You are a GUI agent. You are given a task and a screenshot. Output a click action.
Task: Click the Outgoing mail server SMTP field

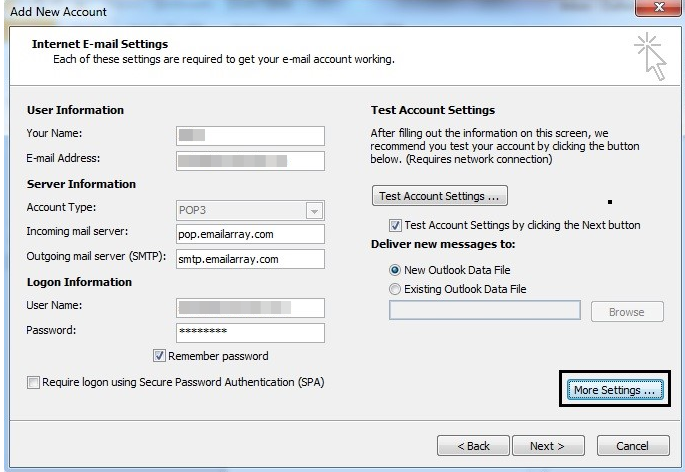pos(250,258)
